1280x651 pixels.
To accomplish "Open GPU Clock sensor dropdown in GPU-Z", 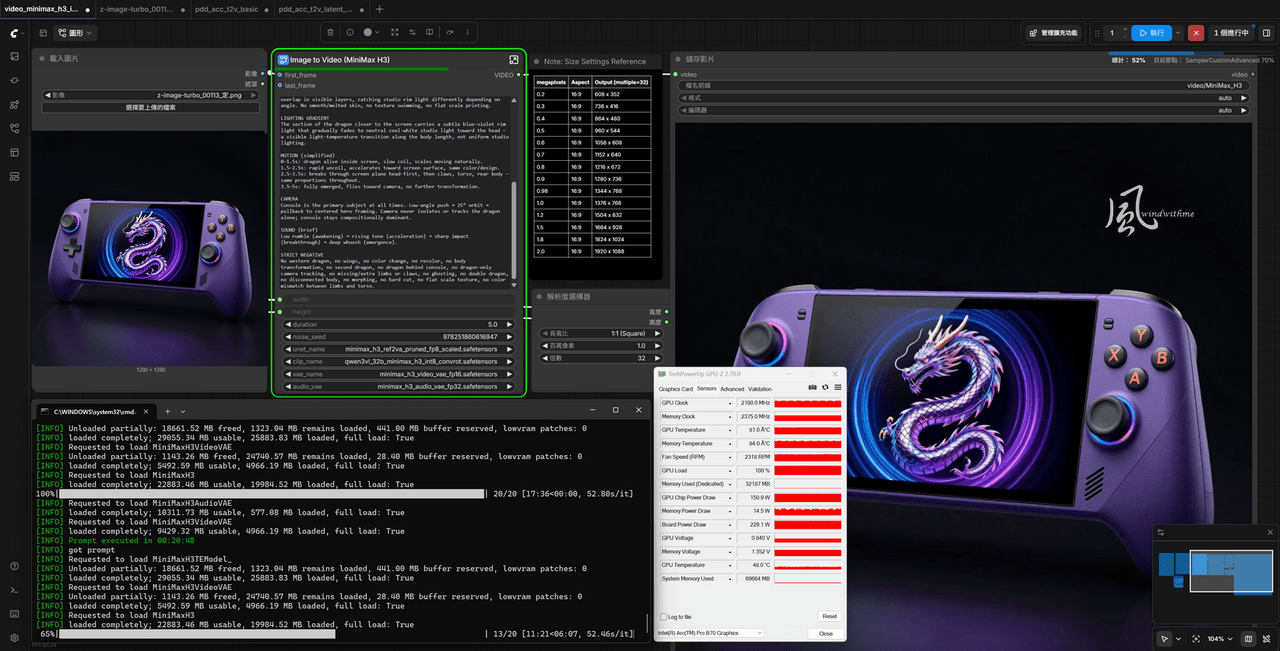I will [729, 403].
